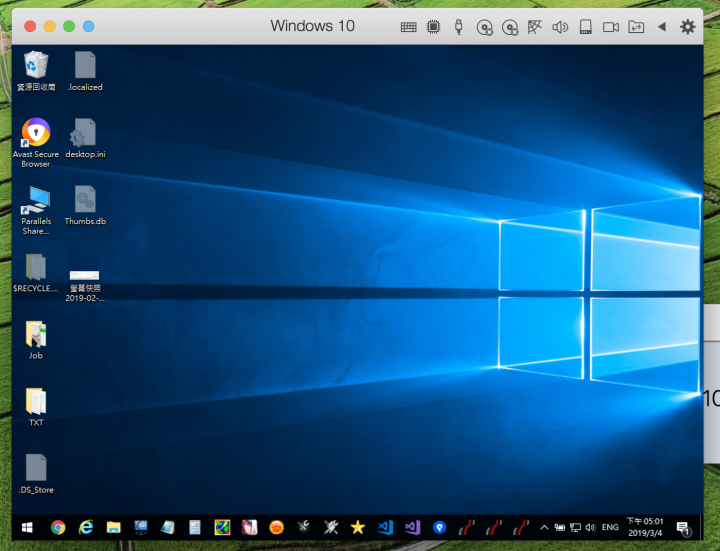Select the Parallels Shared Folders shortcut

(36, 210)
